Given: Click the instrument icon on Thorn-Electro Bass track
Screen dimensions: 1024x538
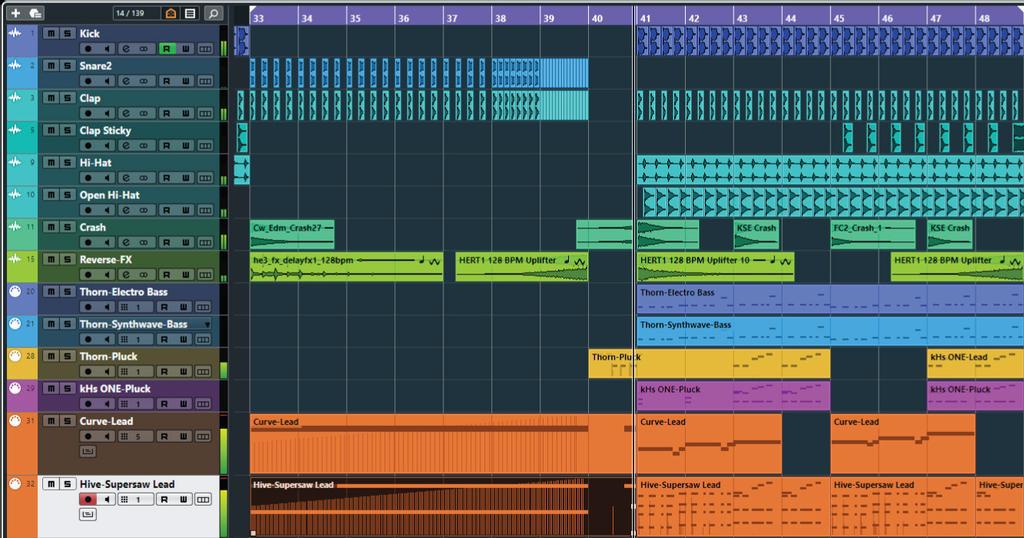Looking at the screenshot, I should click(15, 291).
